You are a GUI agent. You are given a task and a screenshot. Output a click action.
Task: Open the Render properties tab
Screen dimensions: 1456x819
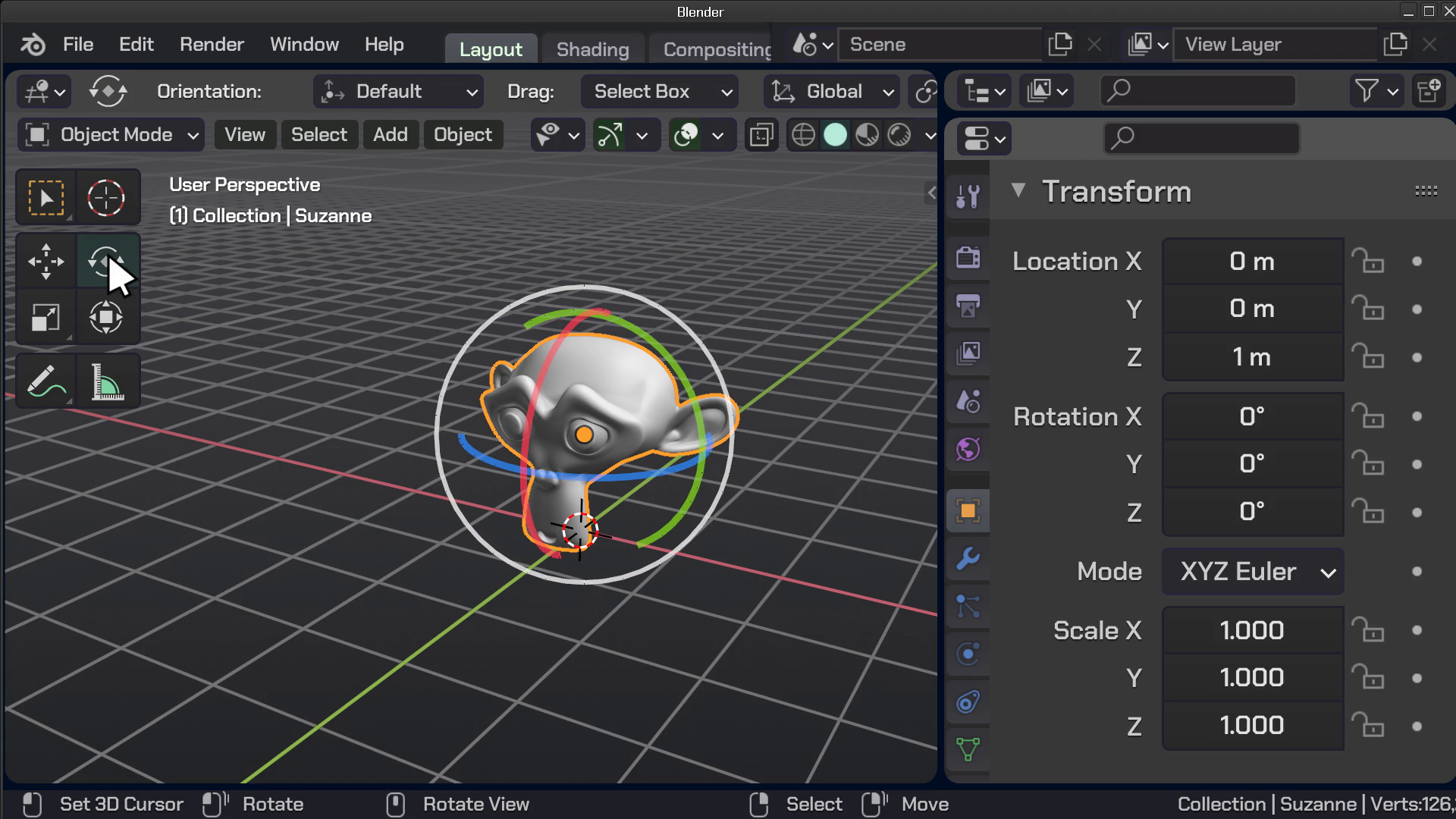968,257
